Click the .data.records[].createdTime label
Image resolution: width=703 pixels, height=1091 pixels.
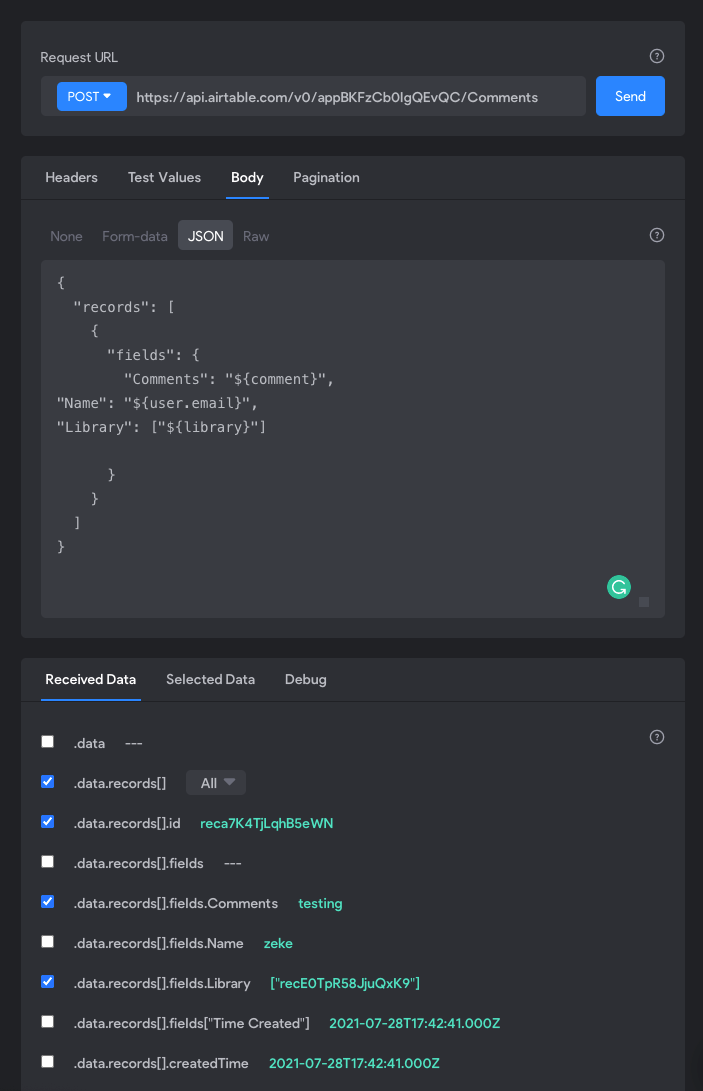(x=161, y=1063)
